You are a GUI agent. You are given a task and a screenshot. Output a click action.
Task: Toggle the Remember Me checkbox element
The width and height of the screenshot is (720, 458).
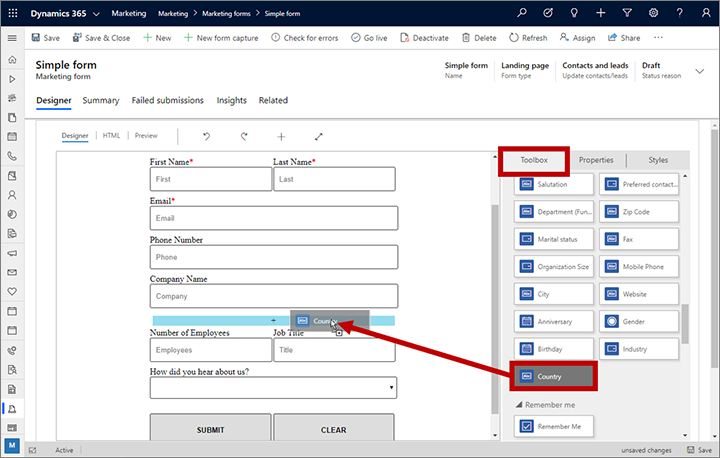(553, 426)
